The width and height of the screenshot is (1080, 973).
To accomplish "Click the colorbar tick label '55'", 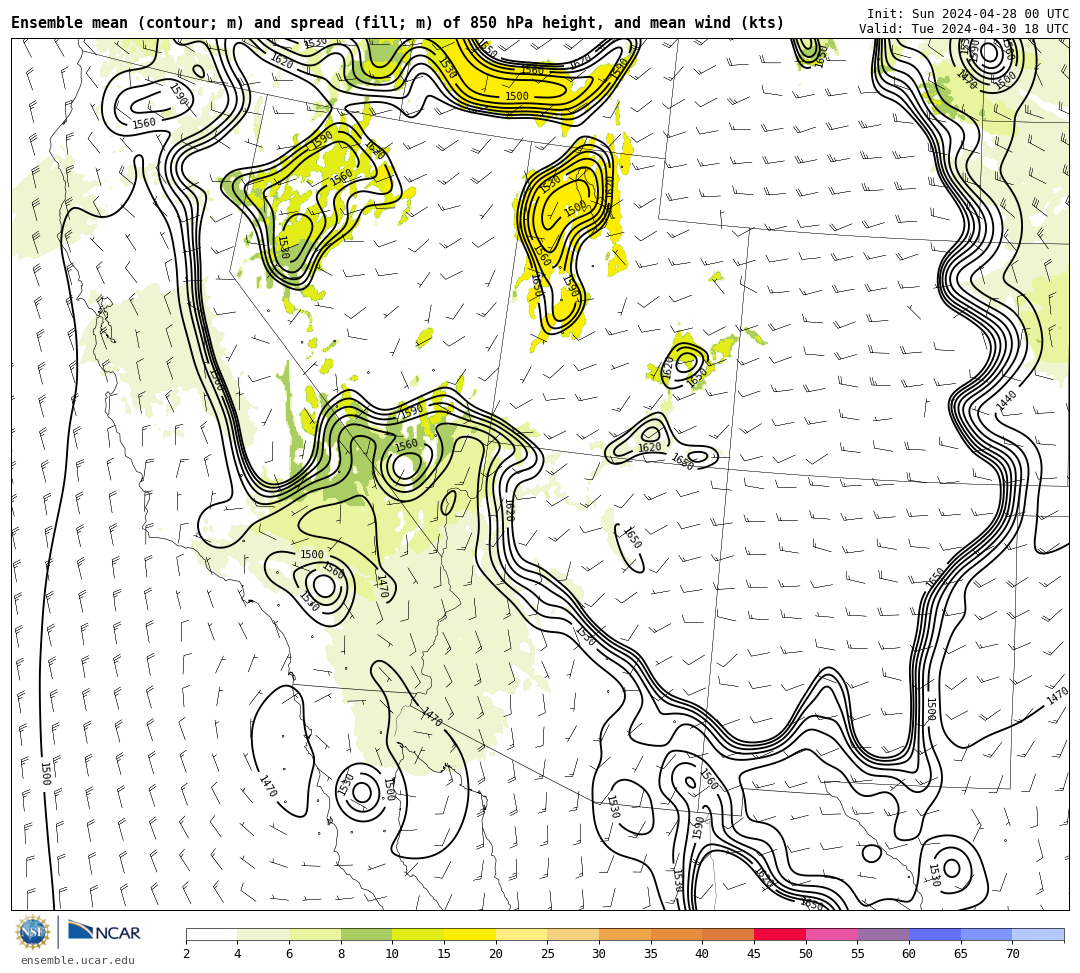I will [x=858, y=954].
